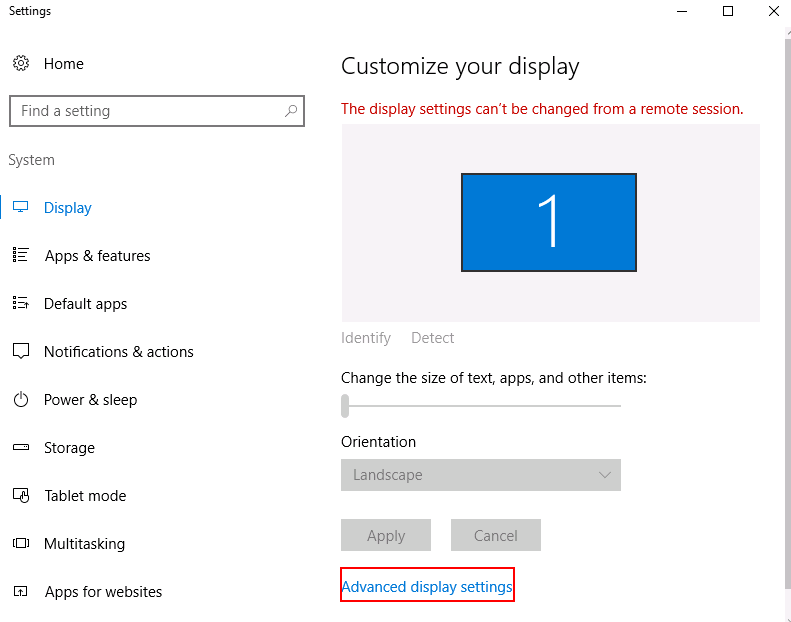This screenshot has height=622, width=791.
Task: Open the Storage settings page
Action: tap(69, 448)
